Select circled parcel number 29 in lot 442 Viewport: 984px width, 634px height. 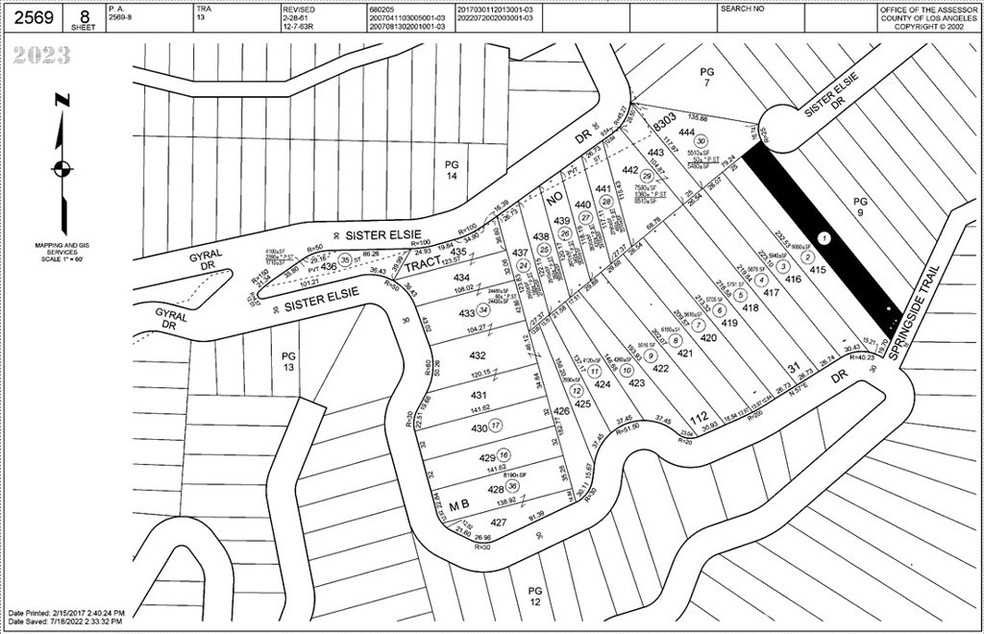coord(647,176)
